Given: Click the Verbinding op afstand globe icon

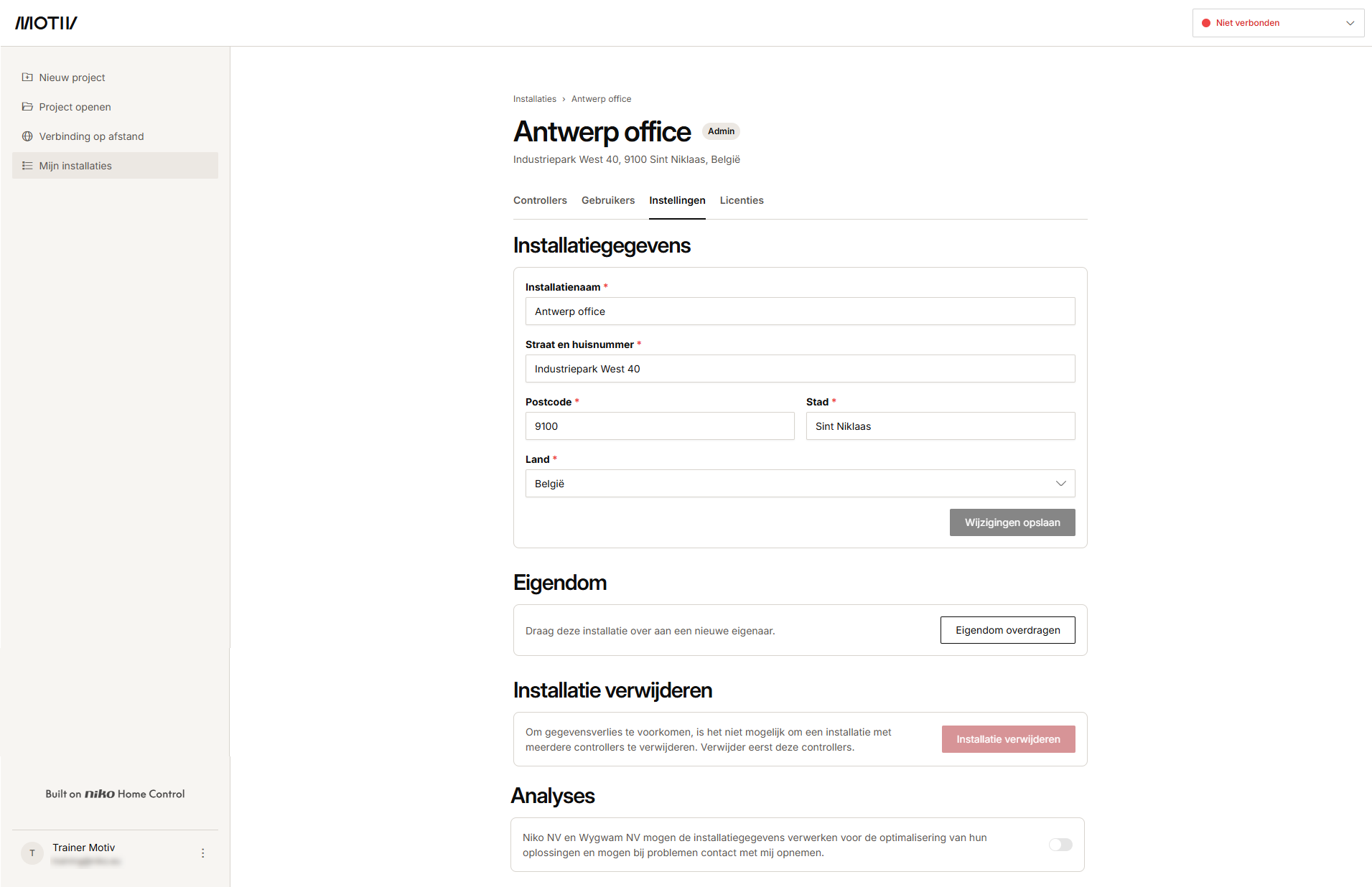Looking at the screenshot, I should click(27, 136).
